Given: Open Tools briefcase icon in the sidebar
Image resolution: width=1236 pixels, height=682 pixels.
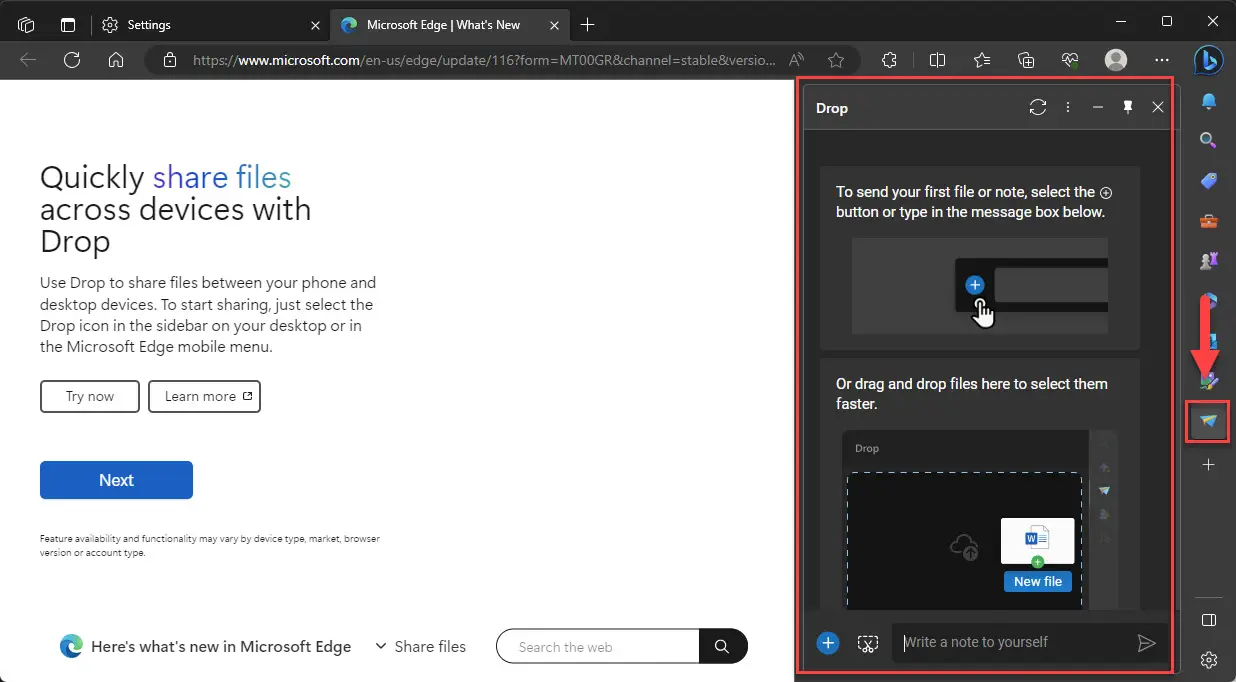Looking at the screenshot, I should [1209, 221].
